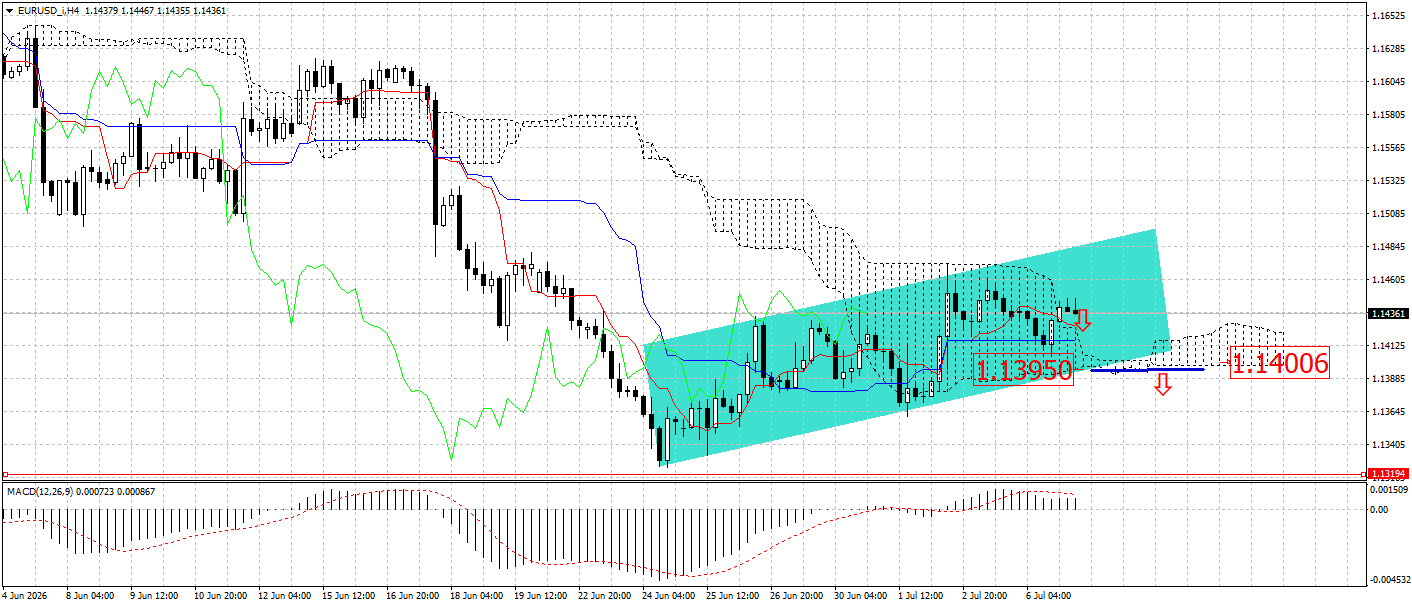
Task: Click the 10 Jun 20:00 time label
Action: click(222, 596)
